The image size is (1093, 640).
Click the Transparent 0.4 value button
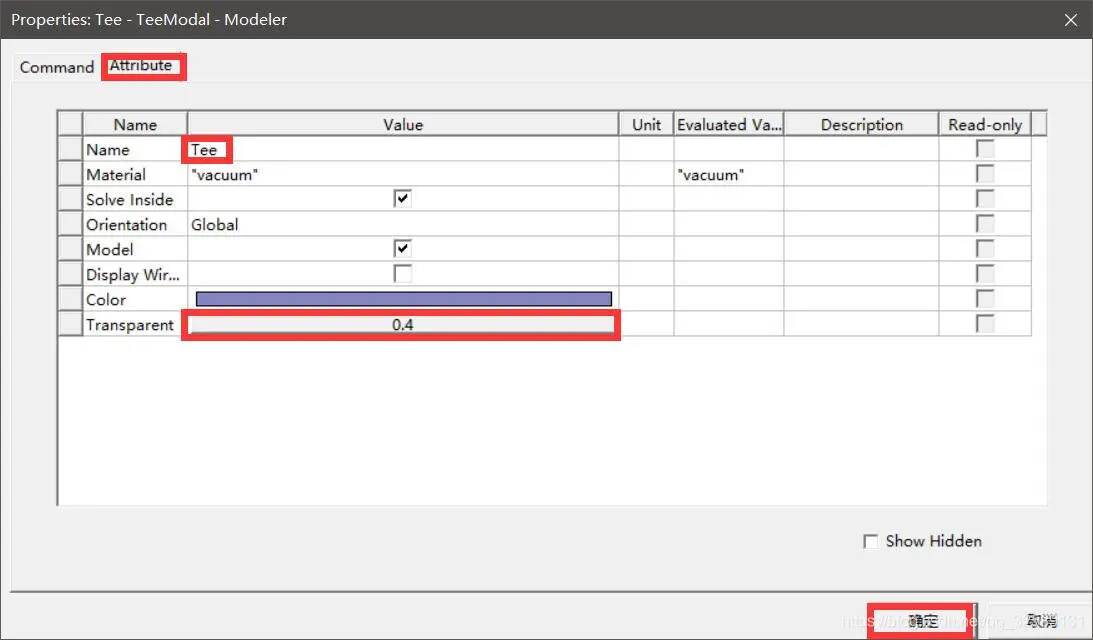[x=402, y=324]
